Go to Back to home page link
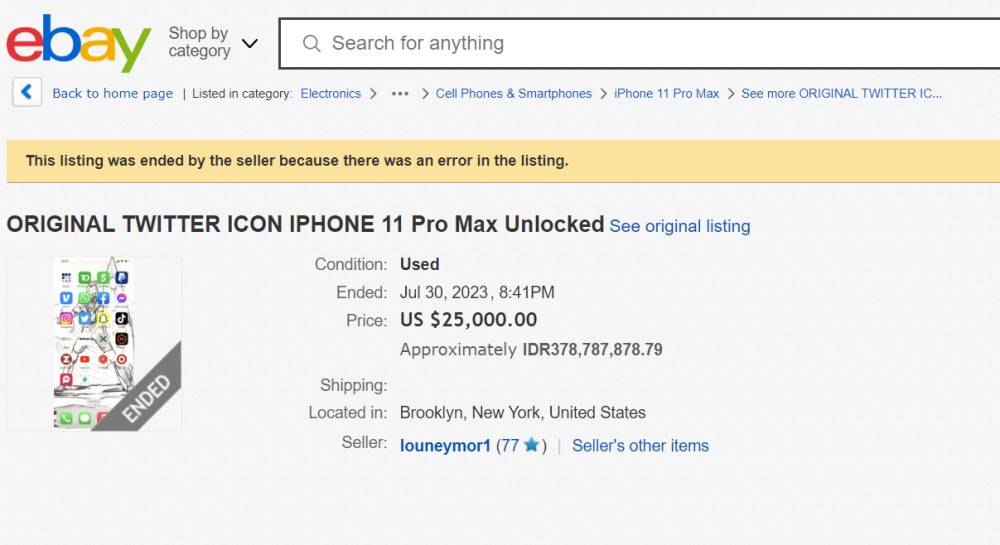The image size is (1000, 545). tap(112, 93)
